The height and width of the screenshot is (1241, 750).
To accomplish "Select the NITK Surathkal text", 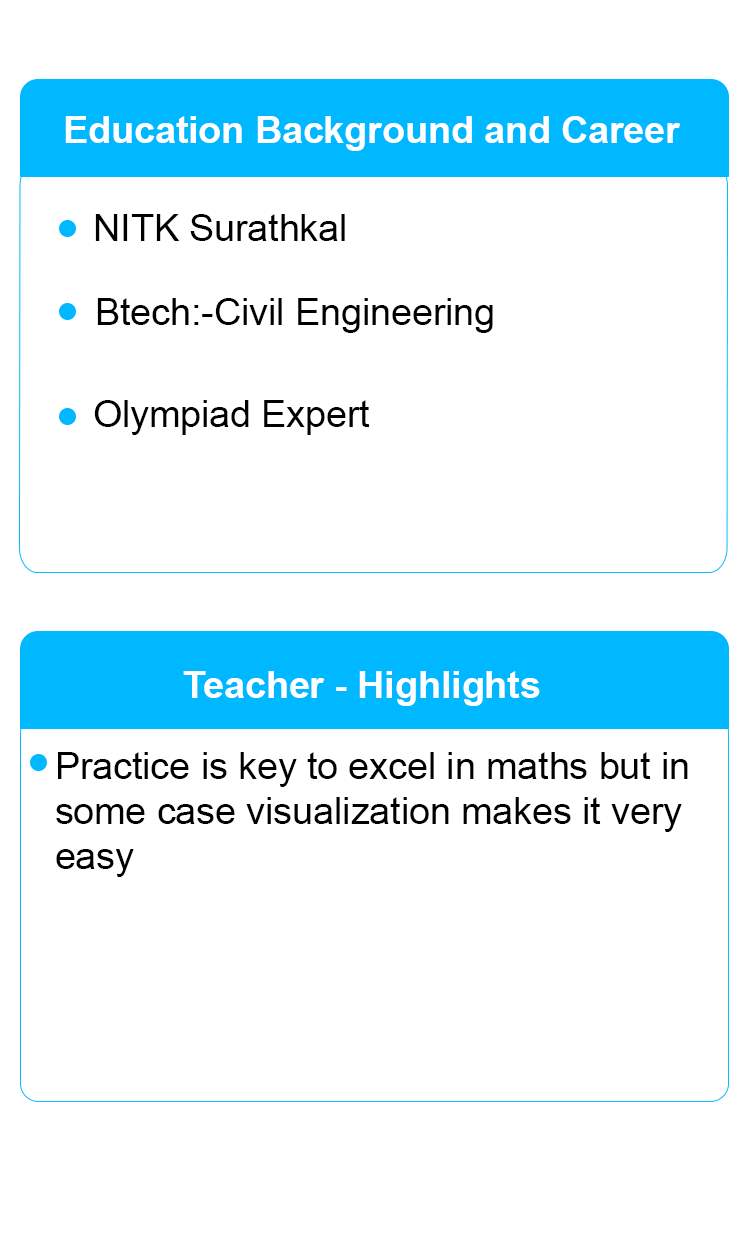I will (220, 229).
